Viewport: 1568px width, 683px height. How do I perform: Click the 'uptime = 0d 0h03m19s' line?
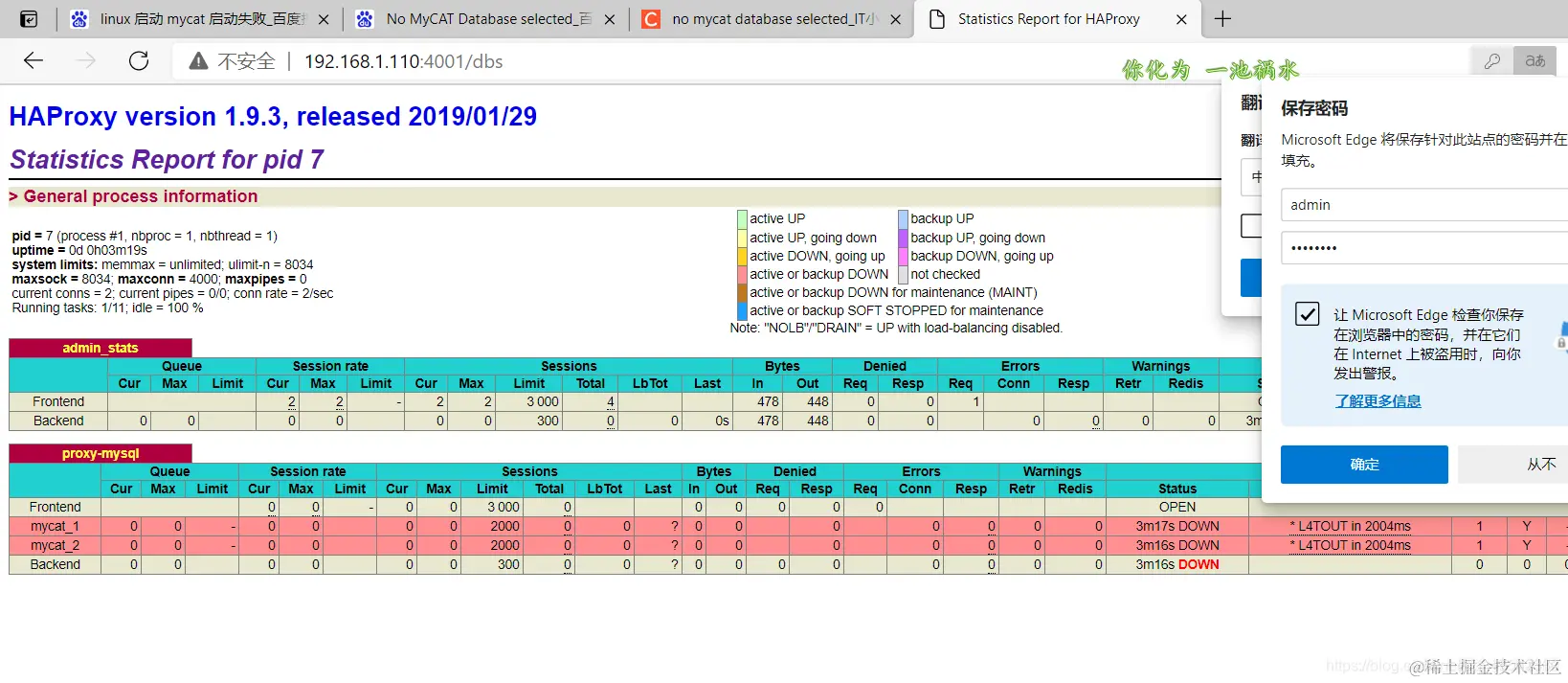[79, 250]
